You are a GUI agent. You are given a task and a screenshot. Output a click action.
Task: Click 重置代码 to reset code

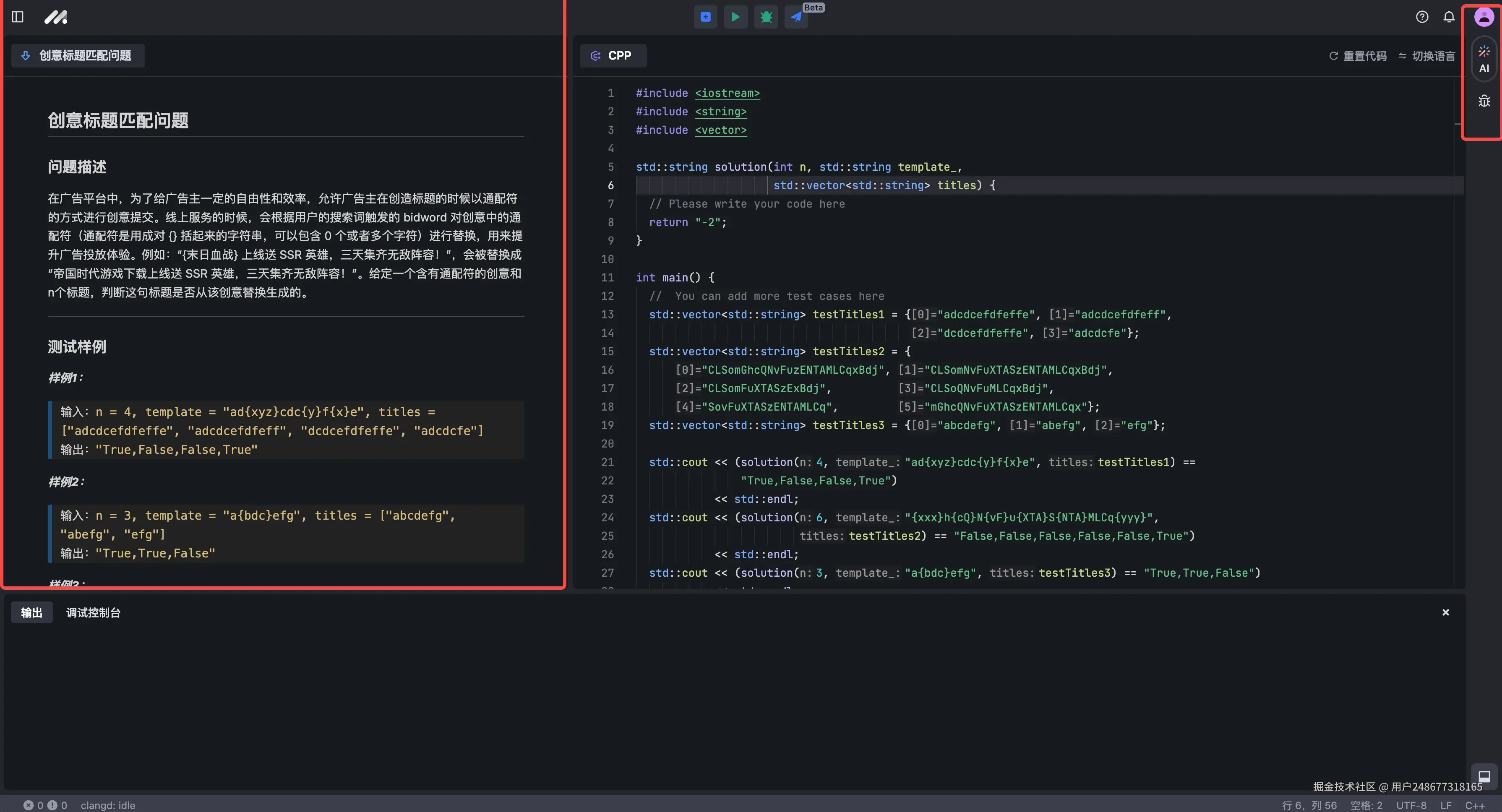coord(1357,56)
